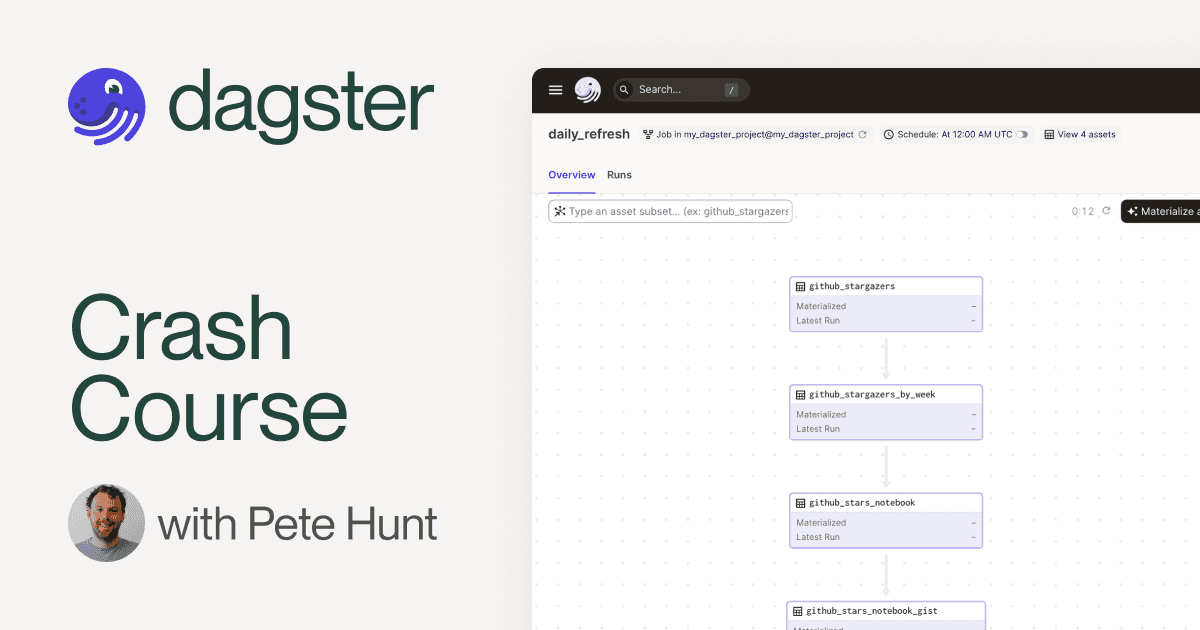Click the refresh icon beside 0:12 timer
This screenshot has height=630, width=1200.
(x=1106, y=211)
